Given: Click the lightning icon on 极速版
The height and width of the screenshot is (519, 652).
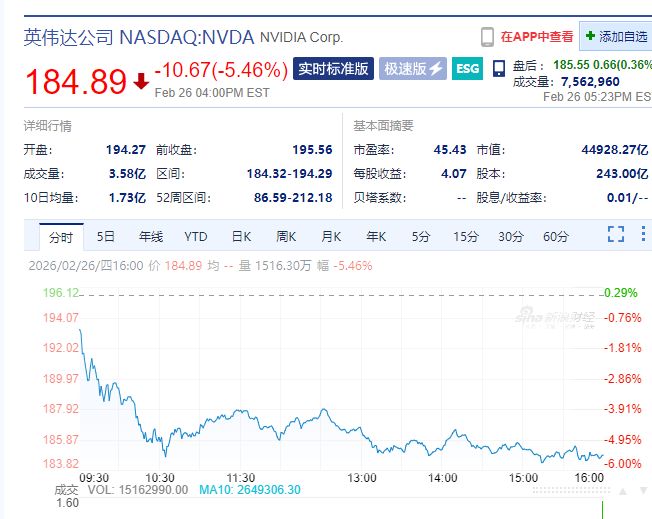Looking at the screenshot, I should coord(436,69).
